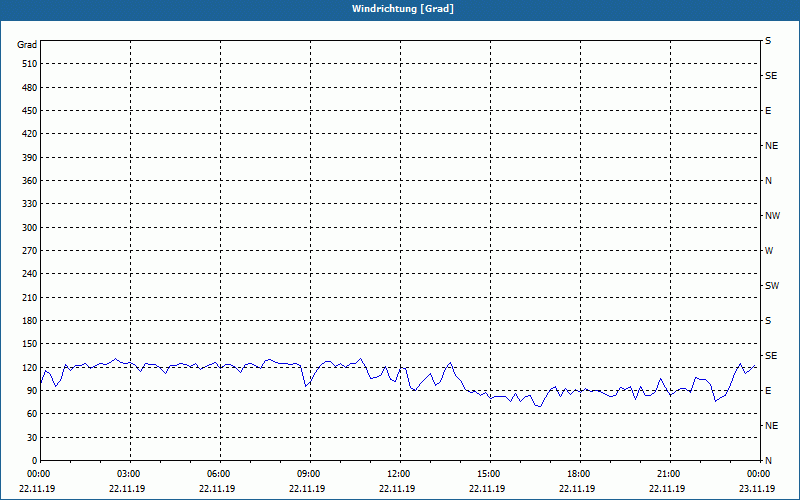Screen dimensions: 800x500
Task: Click the y-axis value "60"
Action: coord(32,414)
